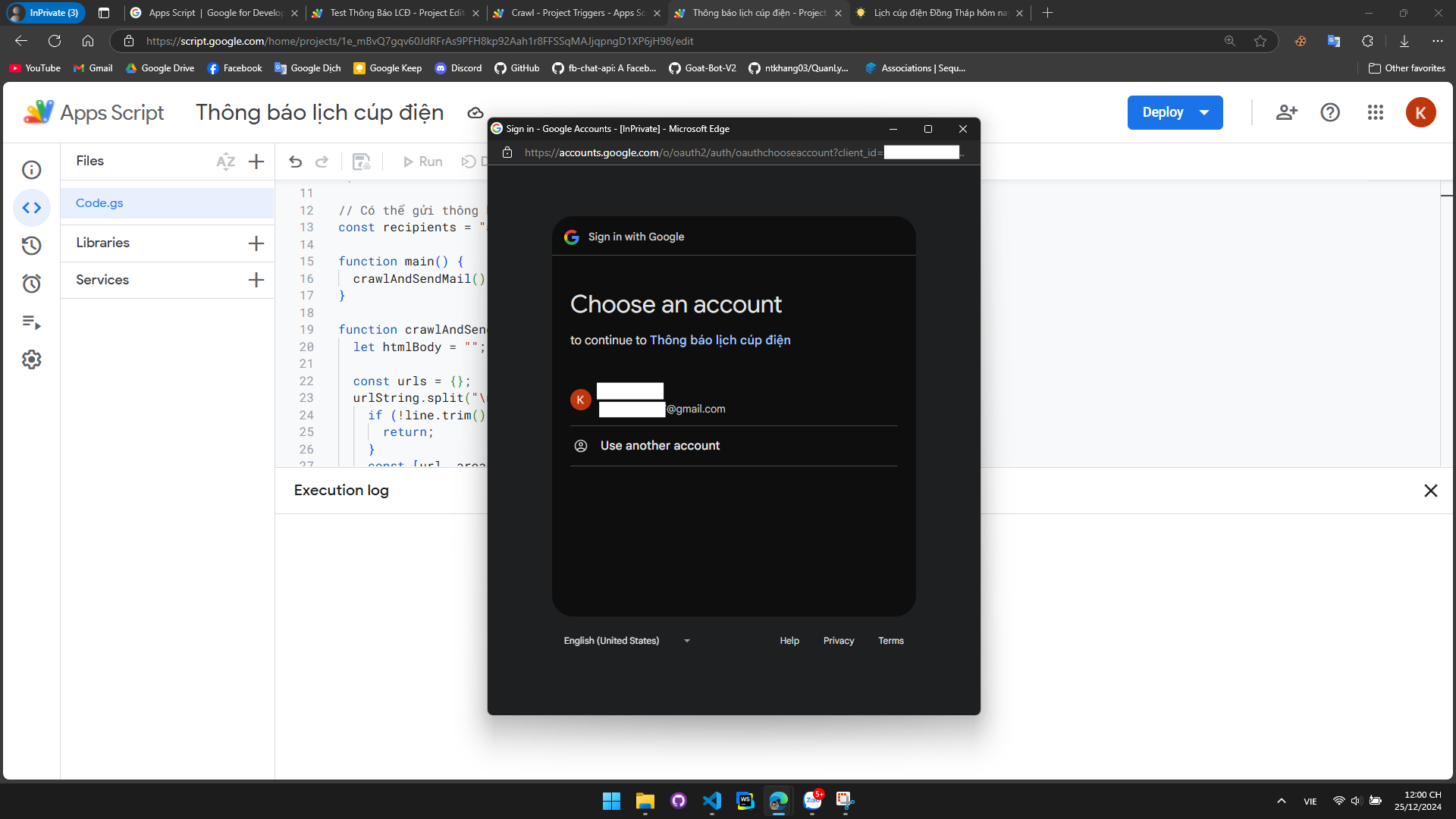
Task: Sort files alphabetically with AZ icon
Action: click(225, 162)
